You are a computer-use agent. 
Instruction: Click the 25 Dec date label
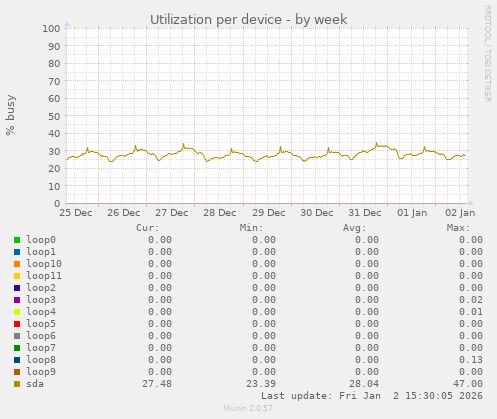[76, 213]
